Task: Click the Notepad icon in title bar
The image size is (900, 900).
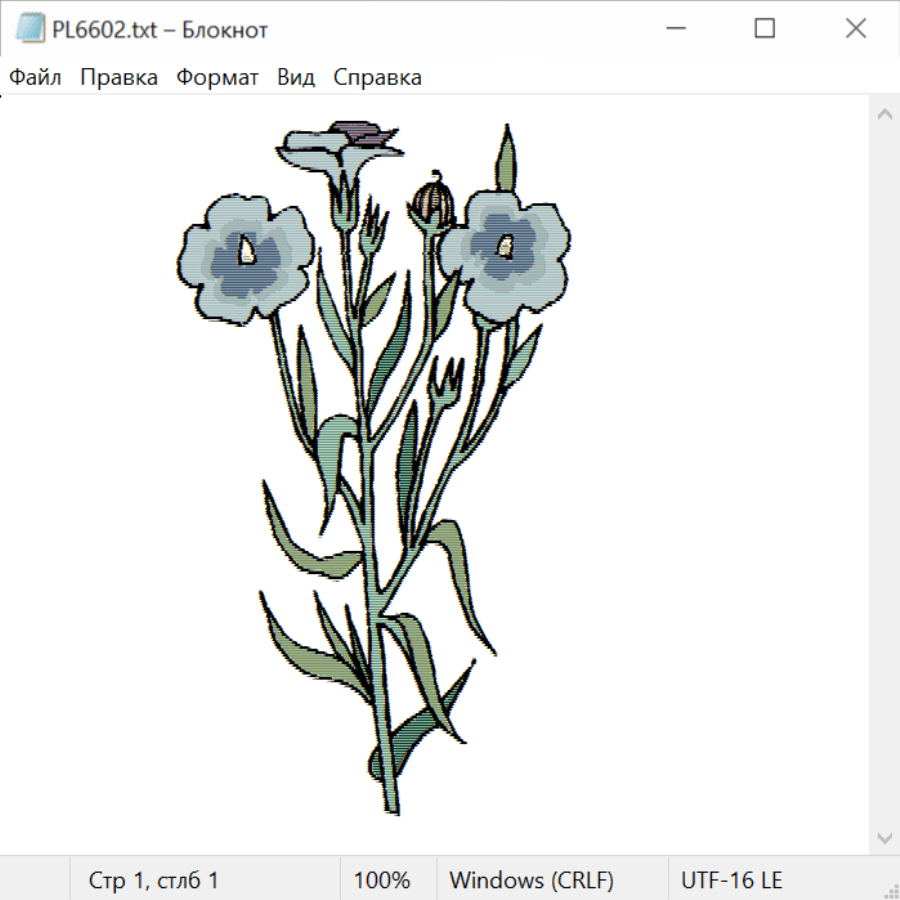Action: coord(30,29)
